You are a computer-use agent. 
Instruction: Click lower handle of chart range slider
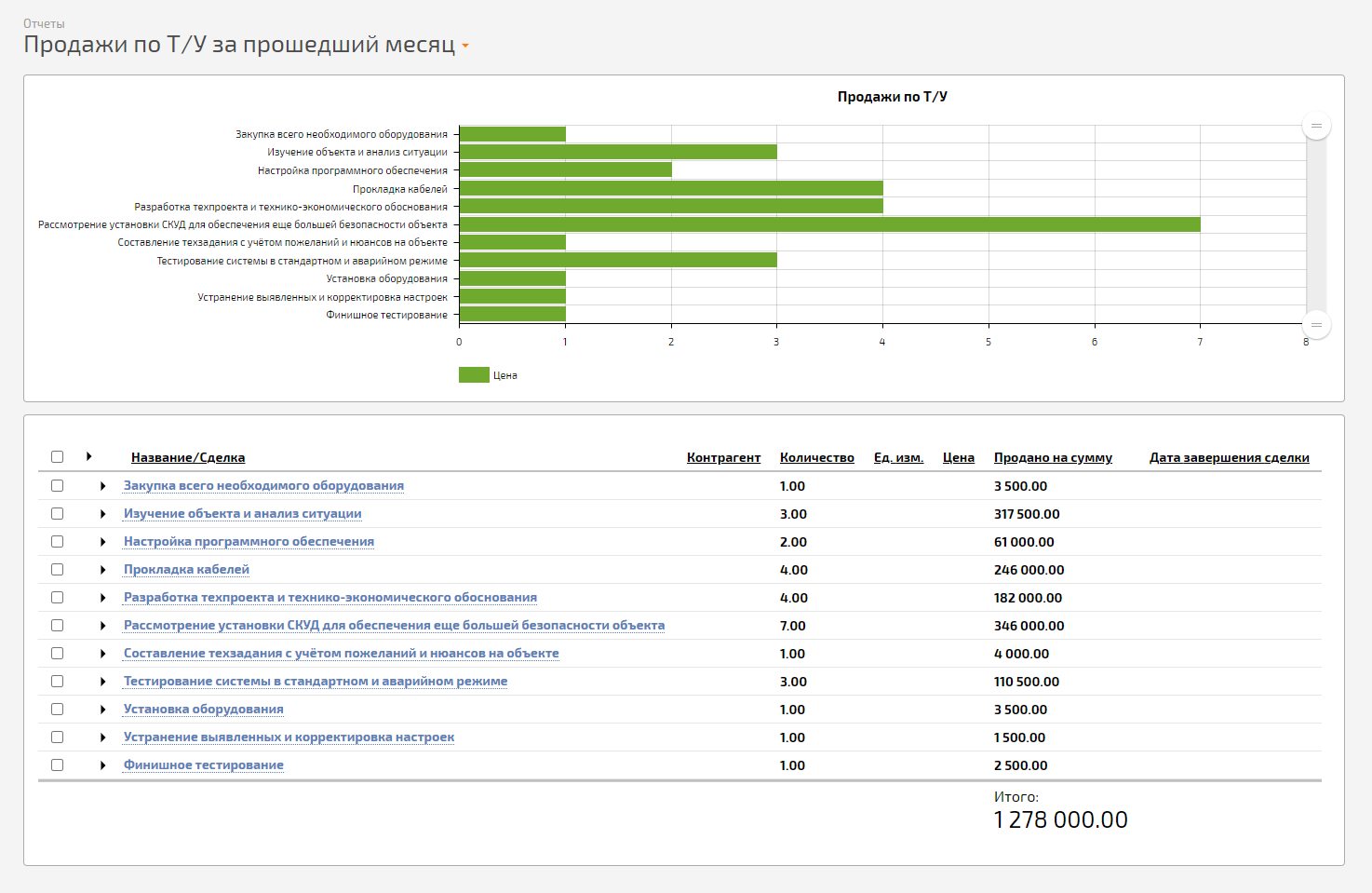coord(1316,325)
